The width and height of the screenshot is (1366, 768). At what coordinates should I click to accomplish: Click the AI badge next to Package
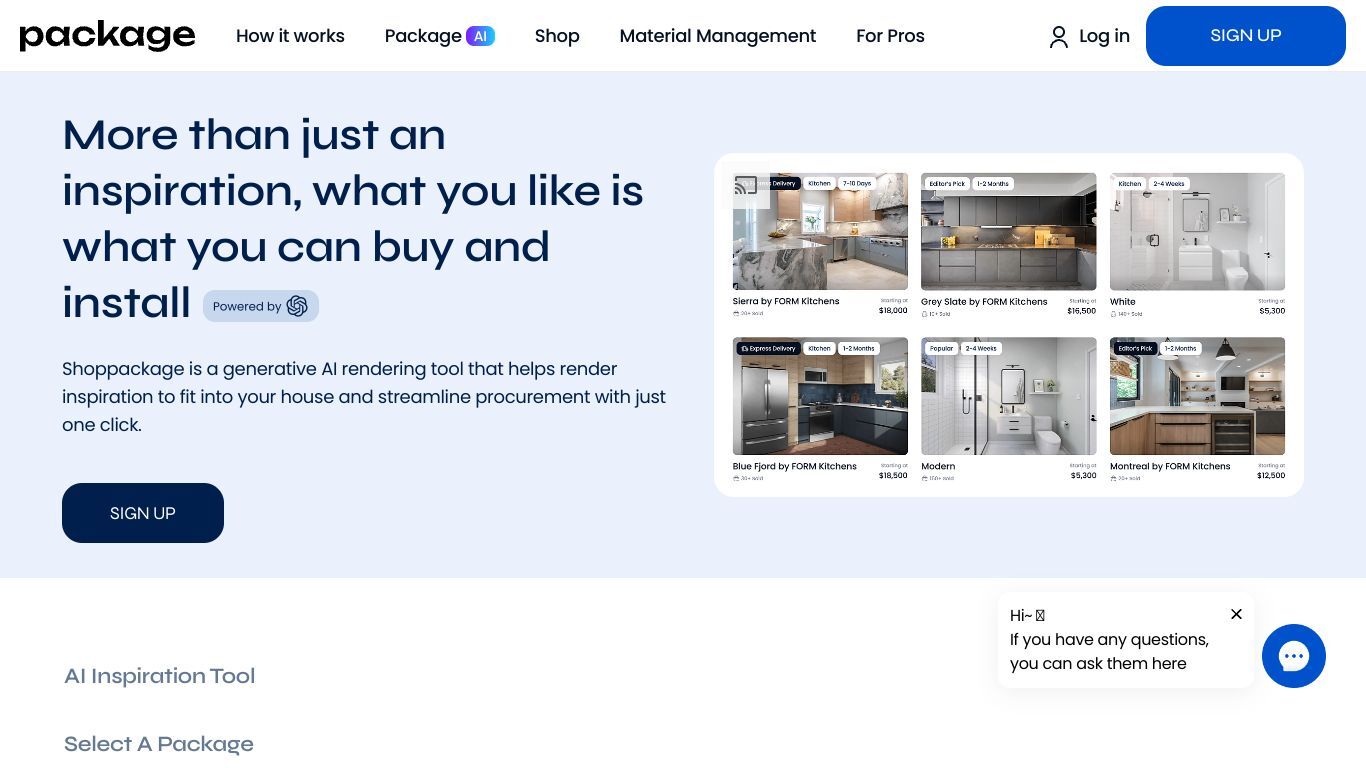(x=480, y=36)
